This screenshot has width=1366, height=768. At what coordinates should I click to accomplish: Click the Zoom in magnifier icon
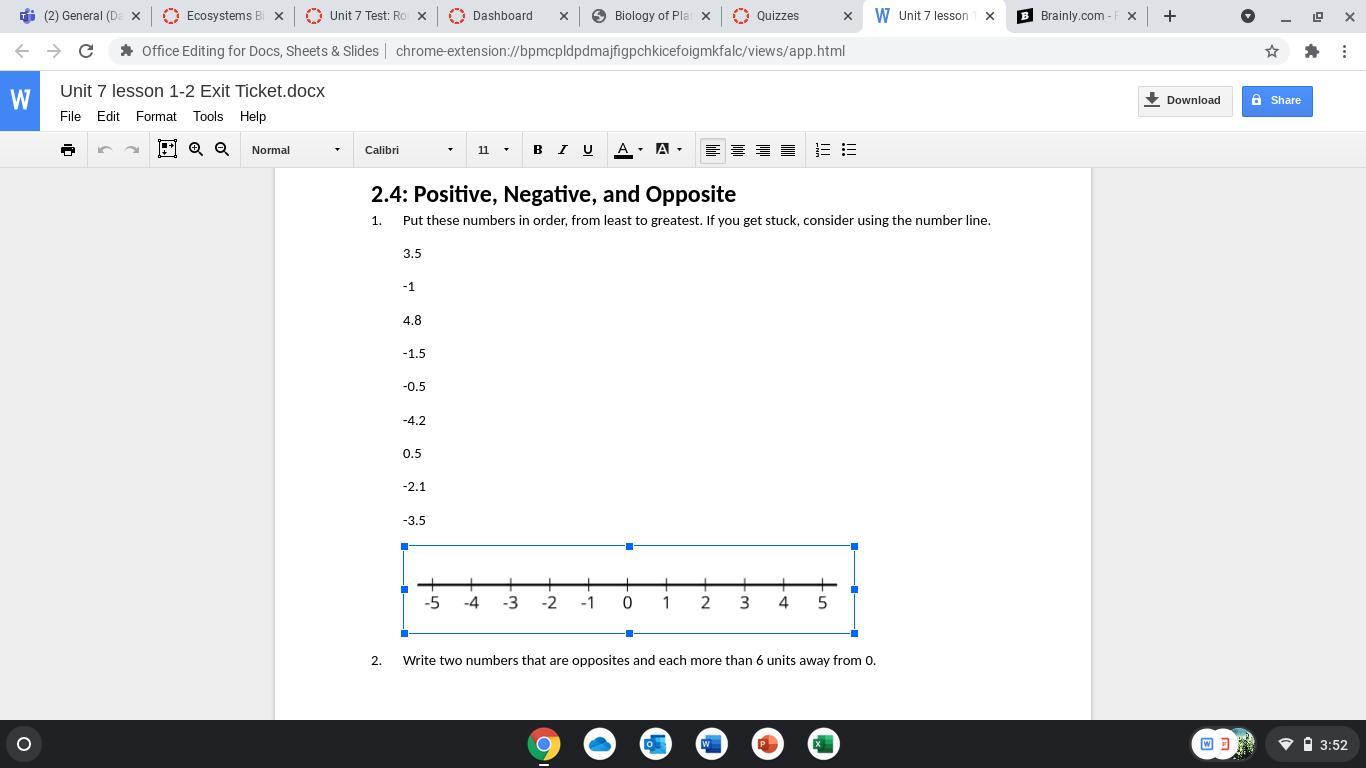(196, 149)
